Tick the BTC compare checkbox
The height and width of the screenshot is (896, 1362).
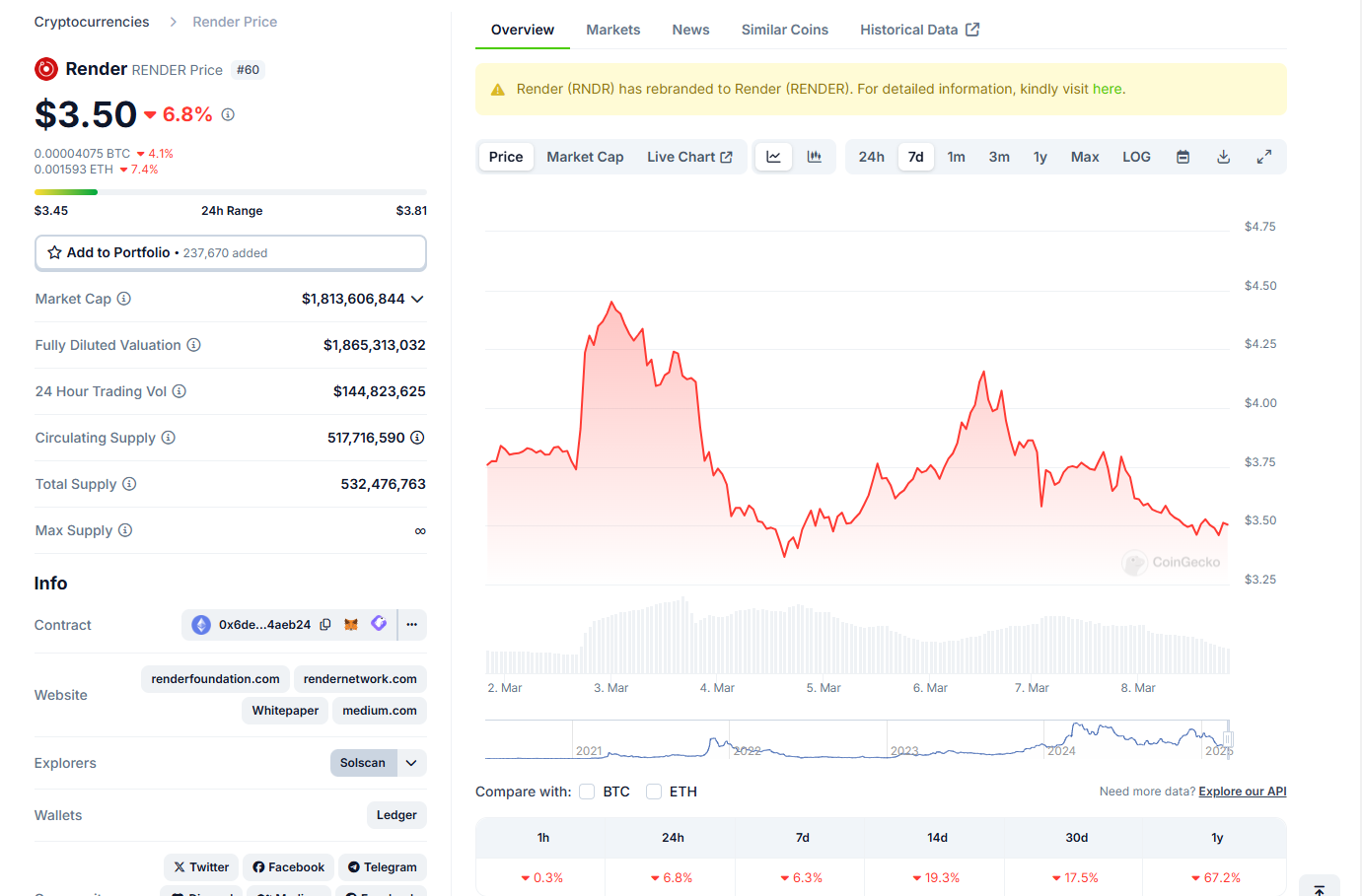point(587,792)
